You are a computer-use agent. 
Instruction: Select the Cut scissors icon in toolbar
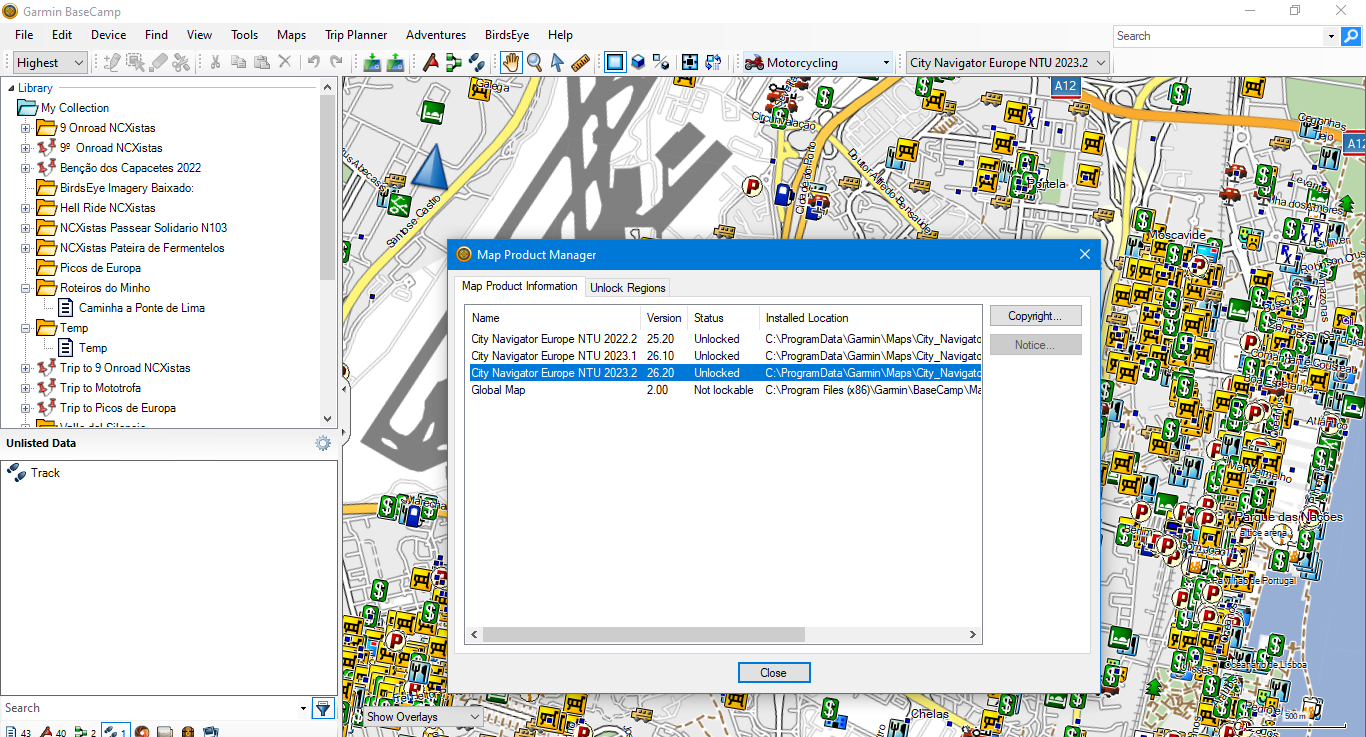click(x=214, y=62)
